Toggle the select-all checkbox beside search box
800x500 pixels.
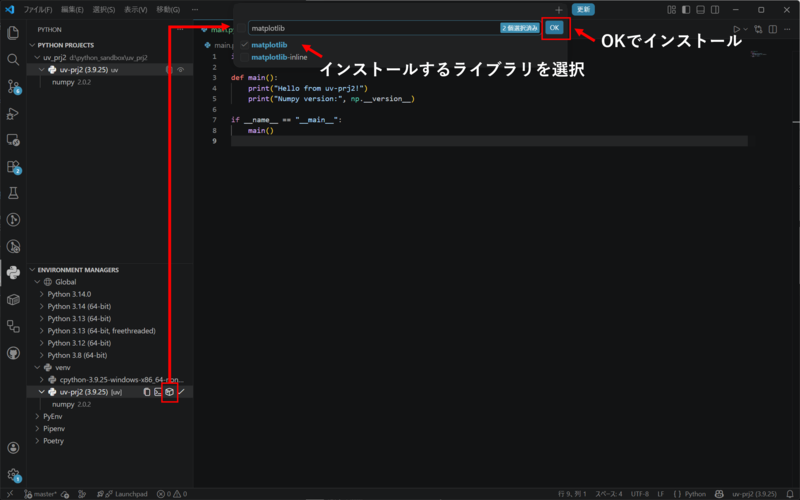click(x=241, y=28)
